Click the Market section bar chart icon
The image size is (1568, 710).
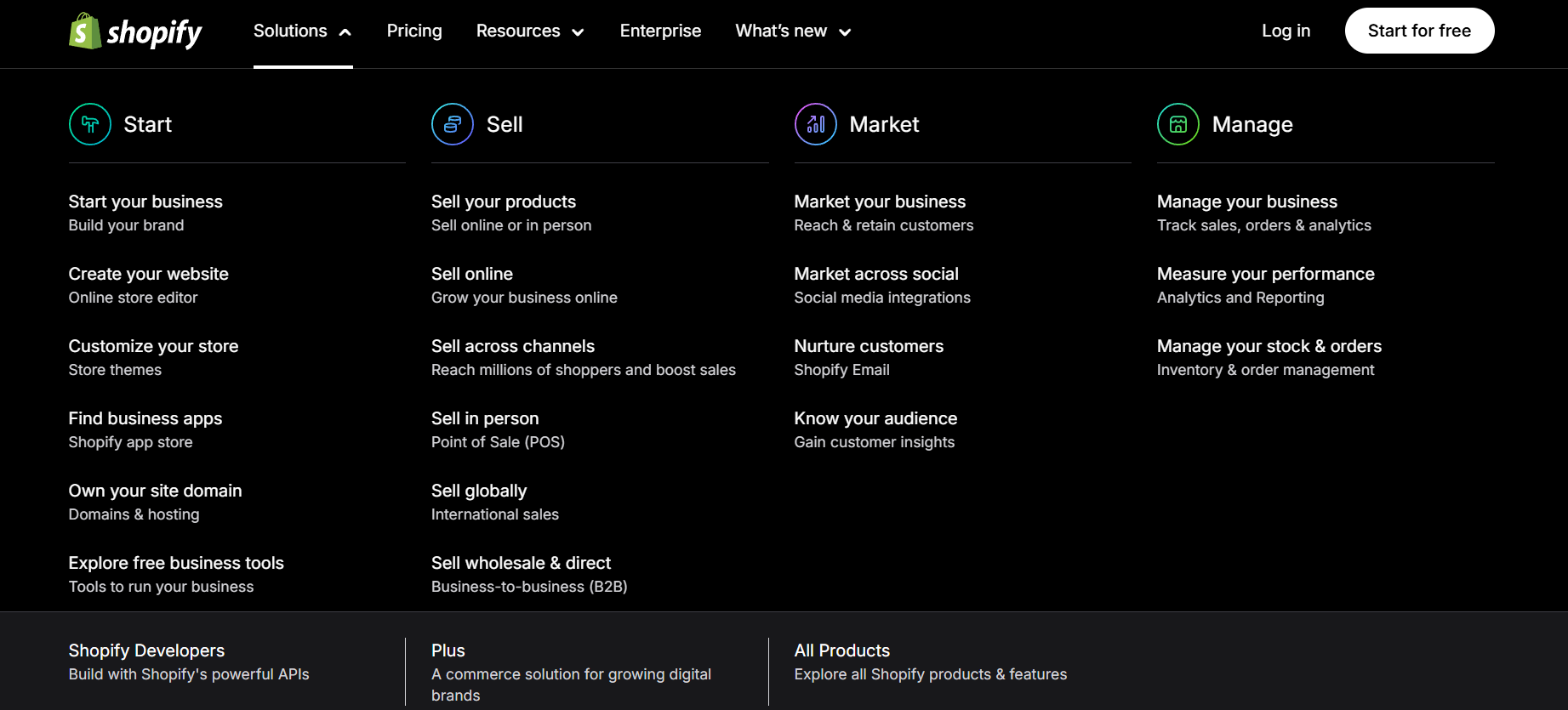816,124
